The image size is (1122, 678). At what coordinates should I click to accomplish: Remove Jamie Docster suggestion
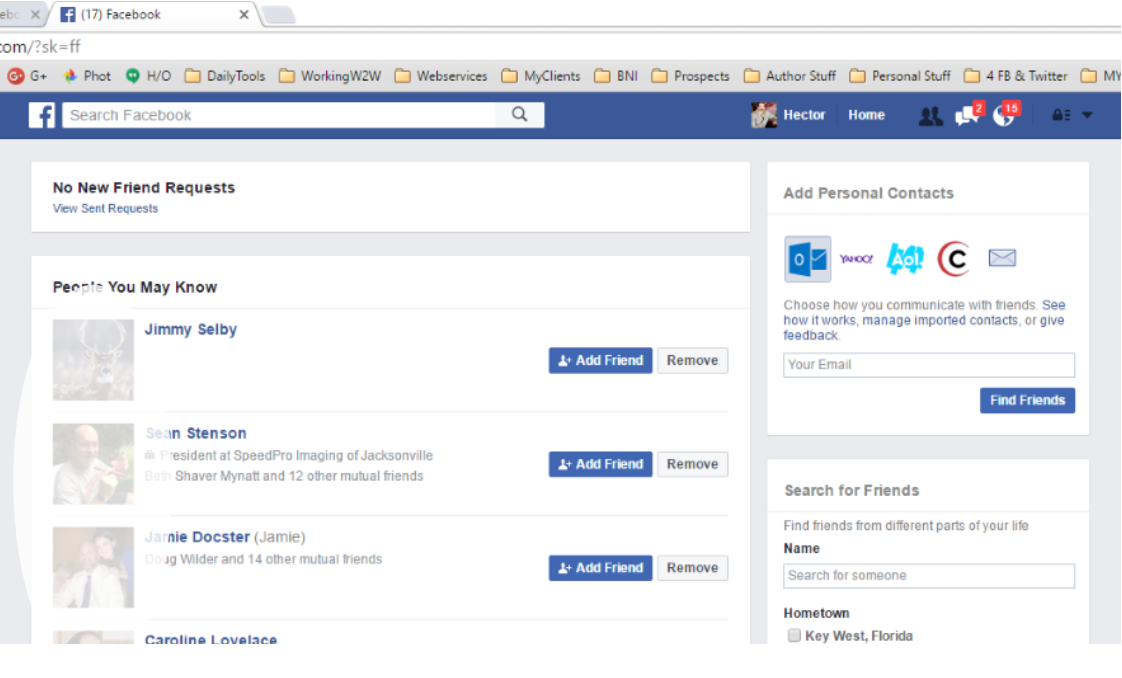[692, 568]
